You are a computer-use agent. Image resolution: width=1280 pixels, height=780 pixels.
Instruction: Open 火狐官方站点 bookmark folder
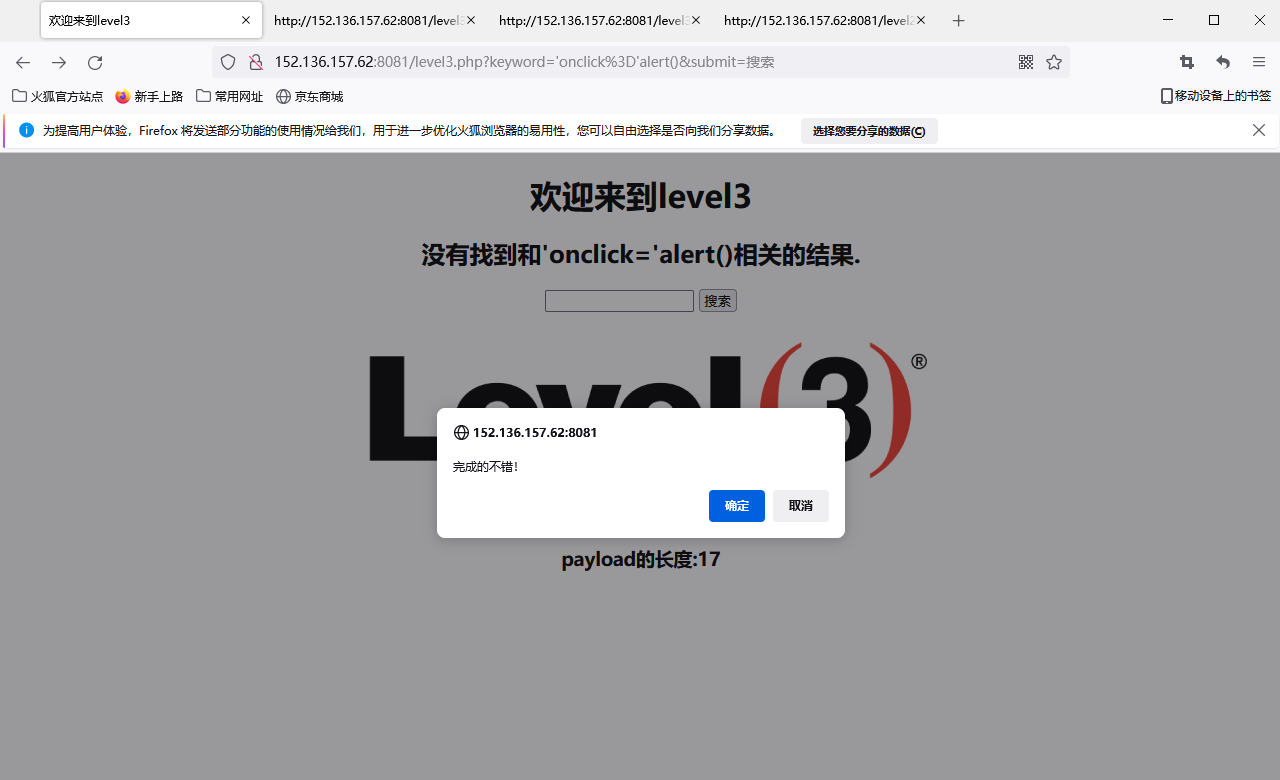(x=57, y=96)
